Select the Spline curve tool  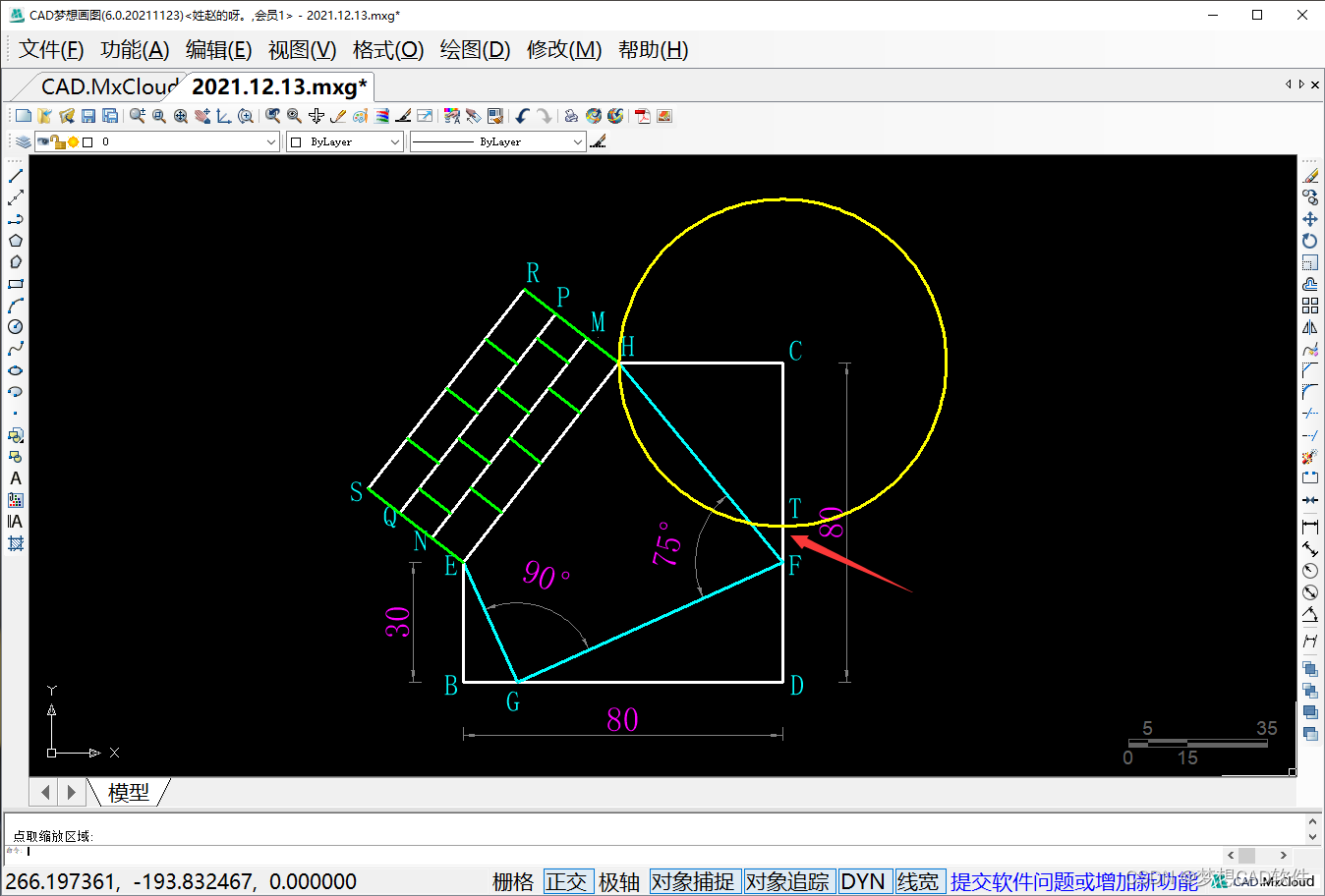pyautogui.click(x=16, y=349)
